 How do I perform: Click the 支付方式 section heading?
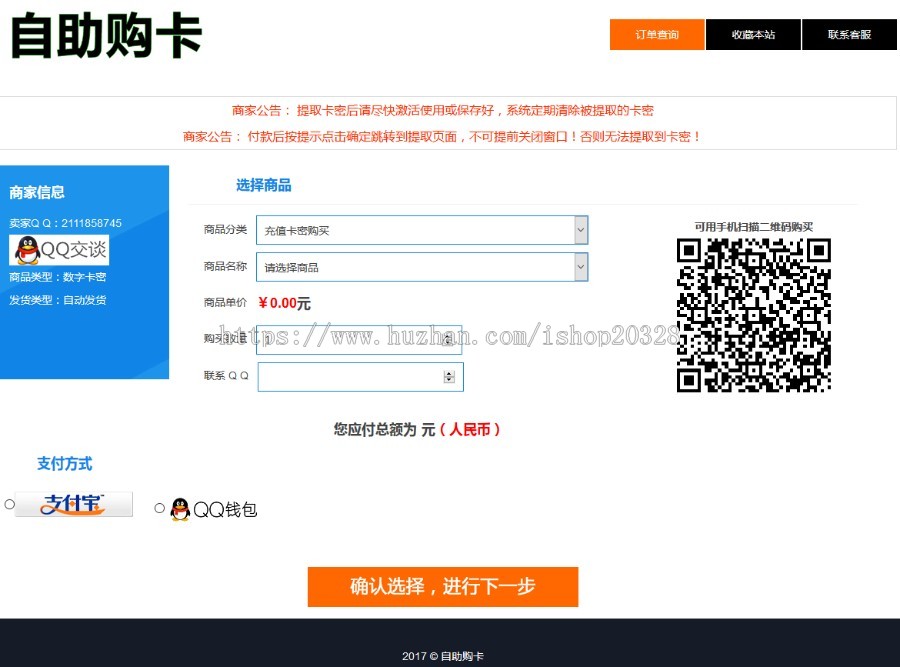click(x=64, y=464)
